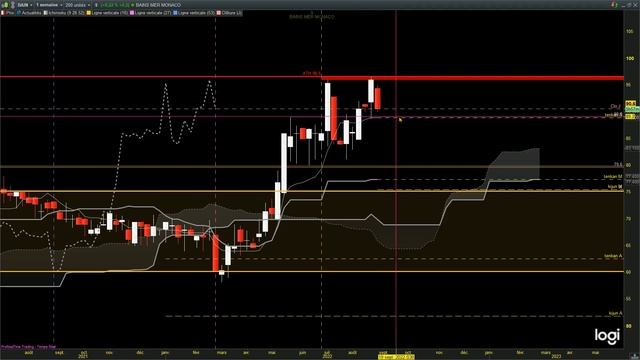Screen dimensions: 640x360
Task: Click the pink Ligne verticale swatch
Action: [132, 13]
